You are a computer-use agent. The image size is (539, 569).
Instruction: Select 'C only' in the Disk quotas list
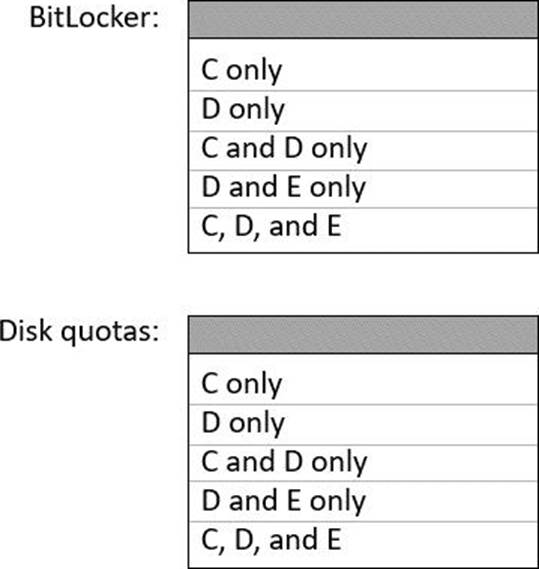coord(363,384)
